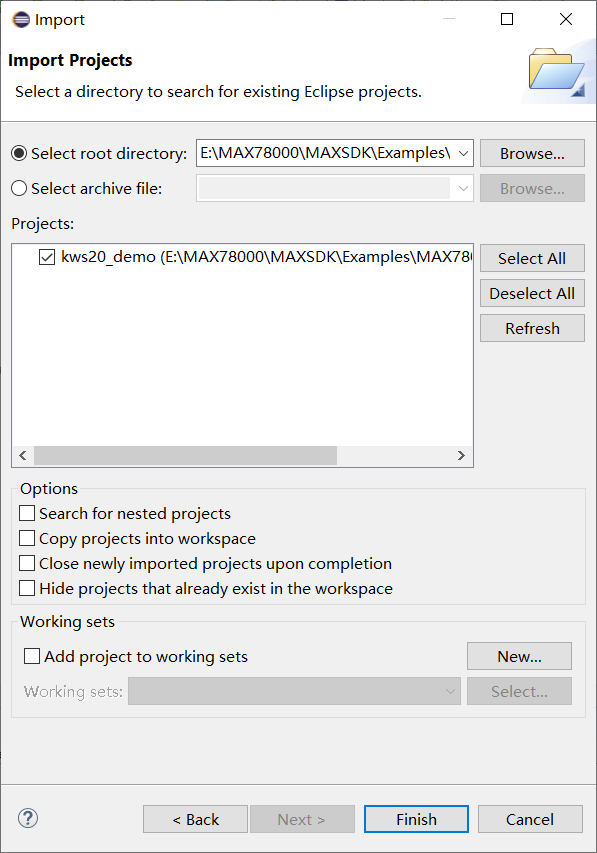
Task: Select the Select archive file radio button
Action: tap(18, 188)
